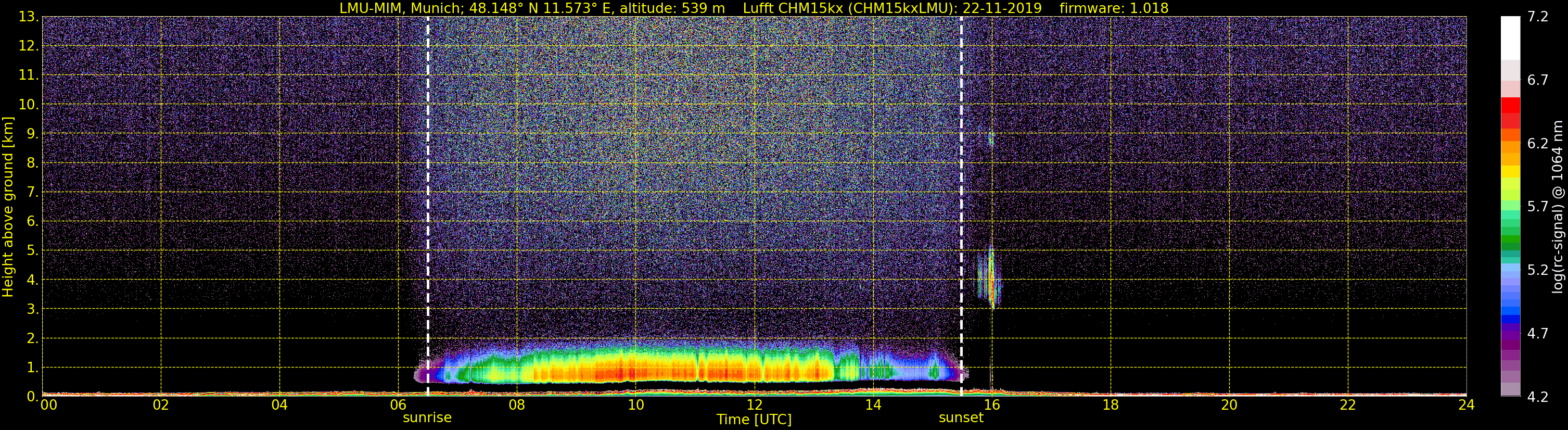Screen dimensions: 1568x430
Task: Click the height axis tick '13.'
Action: pos(29,17)
